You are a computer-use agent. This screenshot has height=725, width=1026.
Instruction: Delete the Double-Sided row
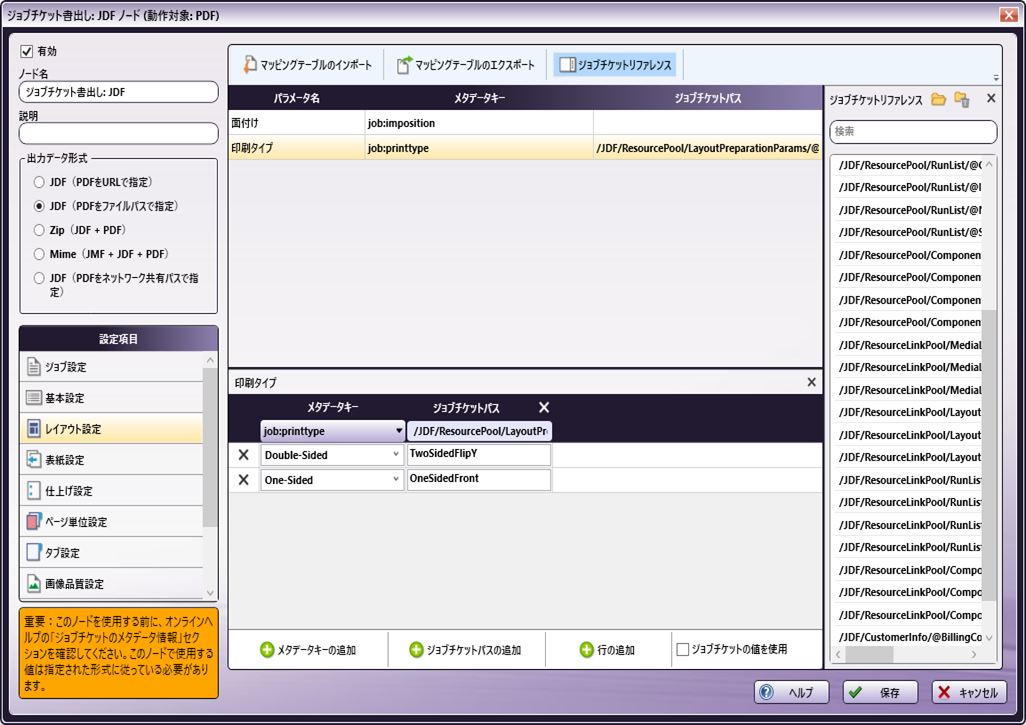(x=243, y=455)
